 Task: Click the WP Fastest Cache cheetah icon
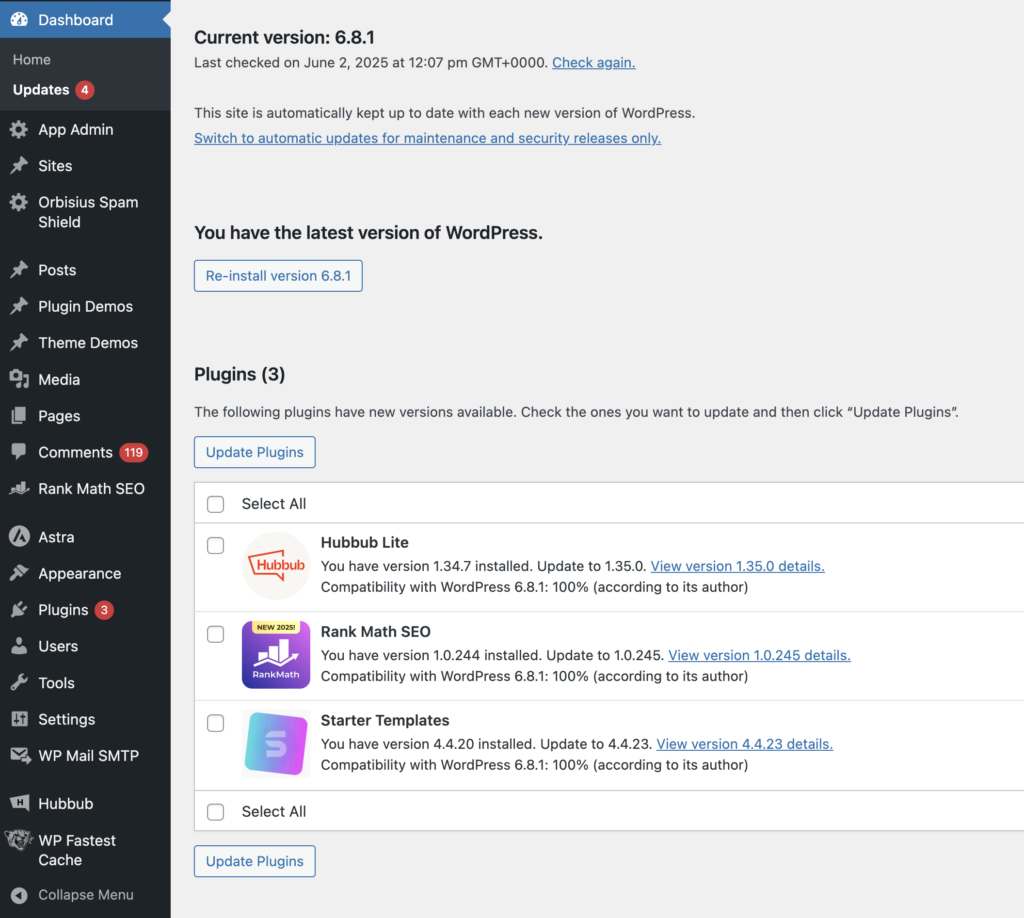click(19, 841)
